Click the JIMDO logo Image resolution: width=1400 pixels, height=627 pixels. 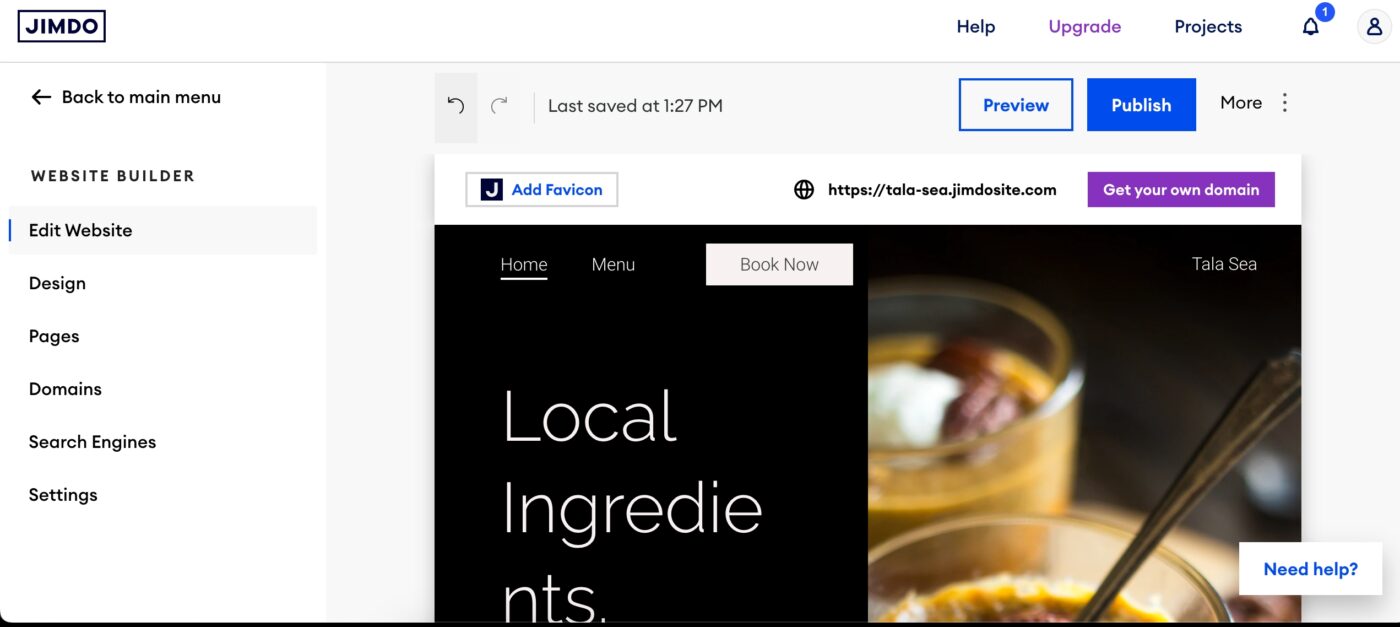62,26
